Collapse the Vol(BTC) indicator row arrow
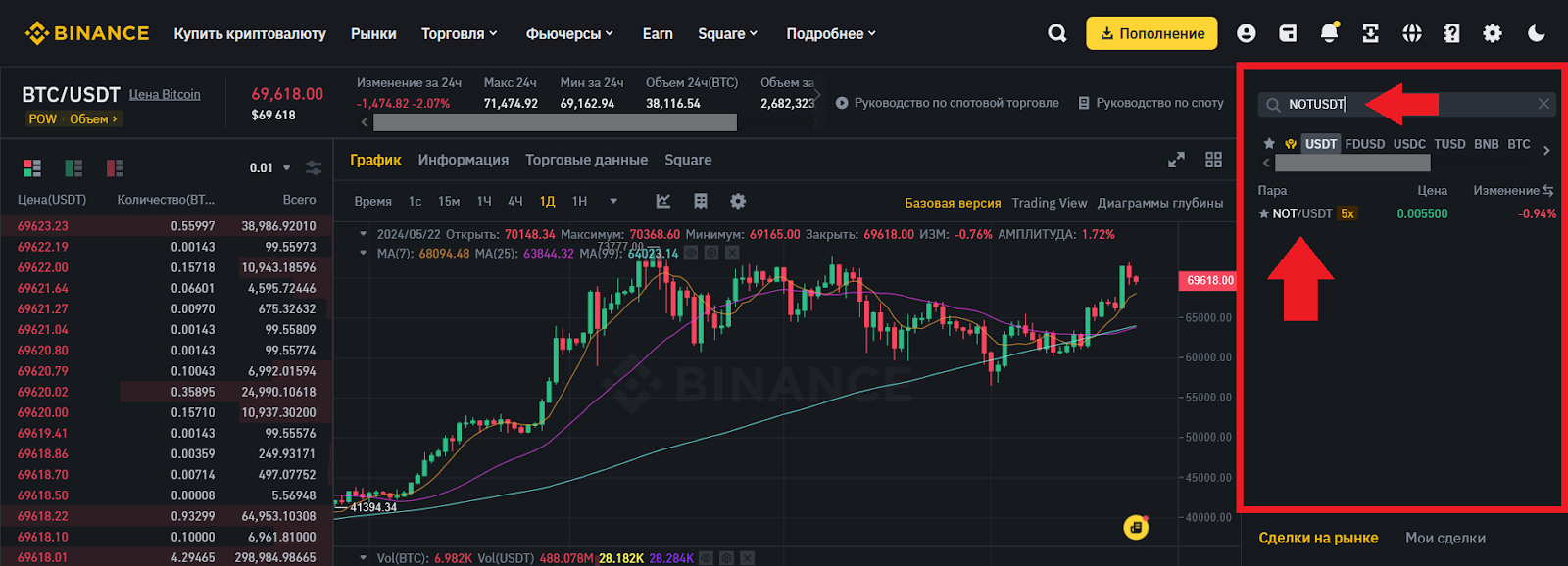This screenshot has height=566, width=1568. pyautogui.click(x=364, y=558)
